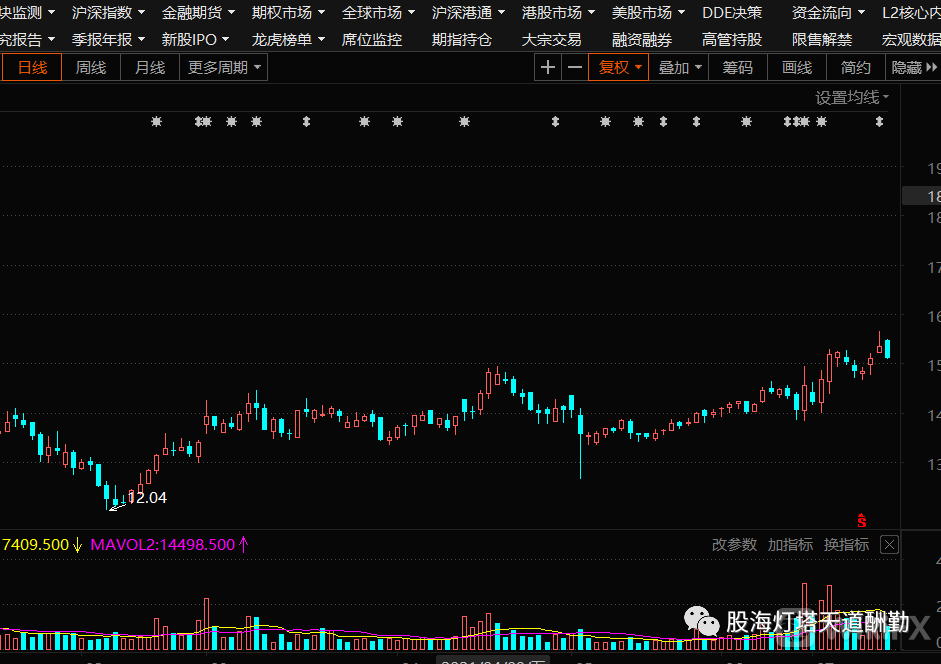The image size is (941, 664).
Task: Toggle the 筹码 chip distribution view
Action: click(737, 67)
